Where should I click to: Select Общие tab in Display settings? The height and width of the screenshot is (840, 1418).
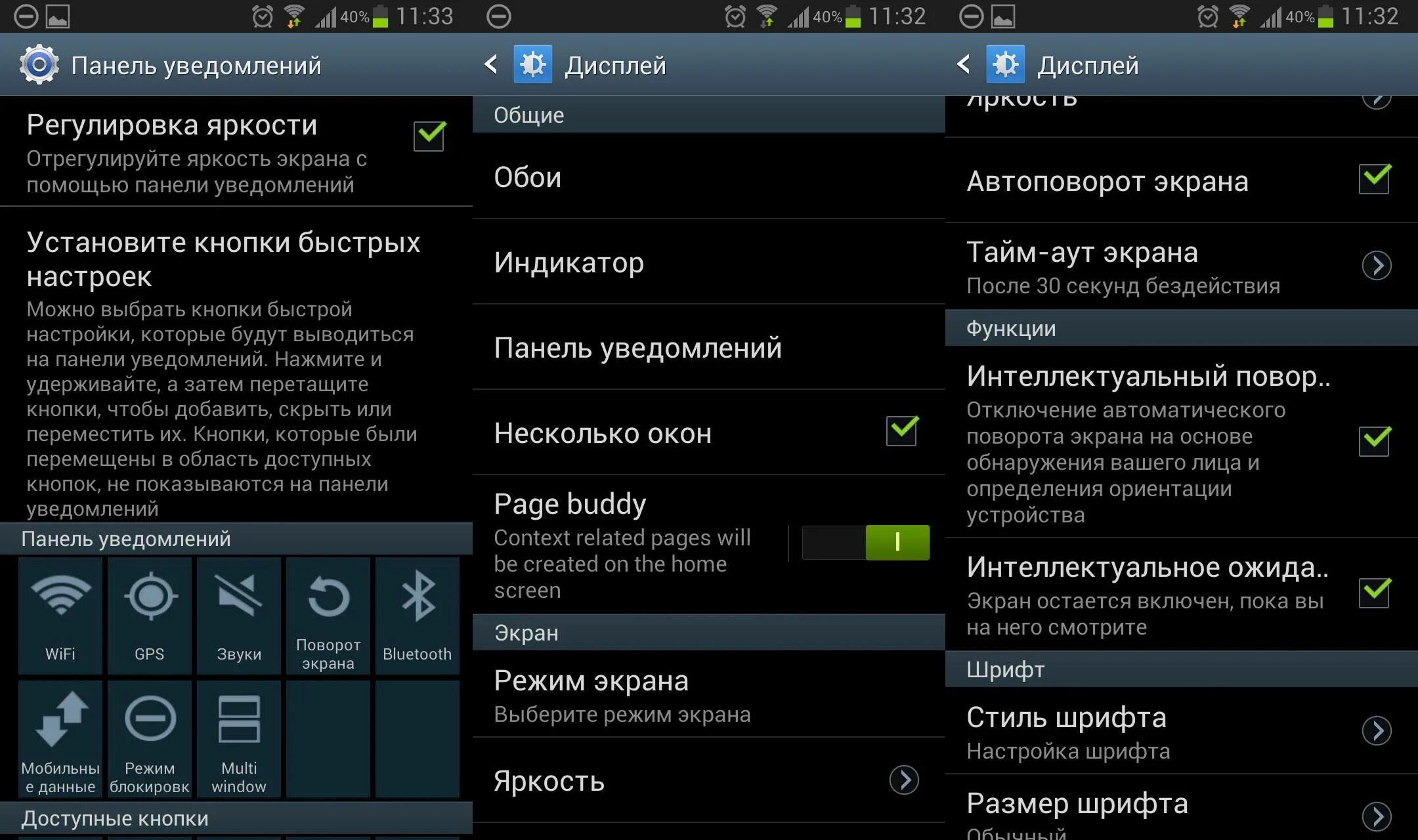pyautogui.click(x=708, y=113)
